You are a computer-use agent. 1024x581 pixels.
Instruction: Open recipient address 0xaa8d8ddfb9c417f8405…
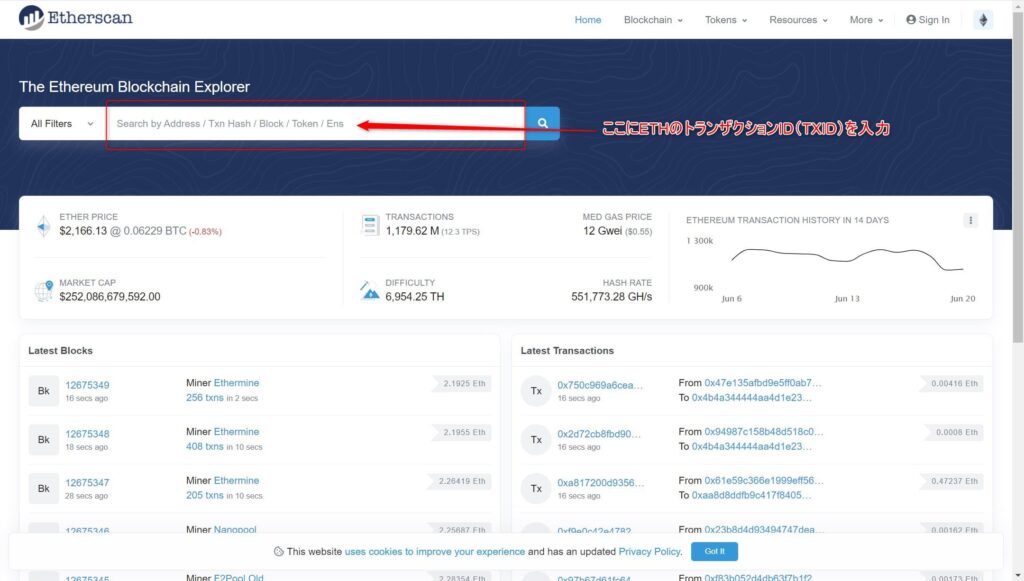click(x=752, y=495)
